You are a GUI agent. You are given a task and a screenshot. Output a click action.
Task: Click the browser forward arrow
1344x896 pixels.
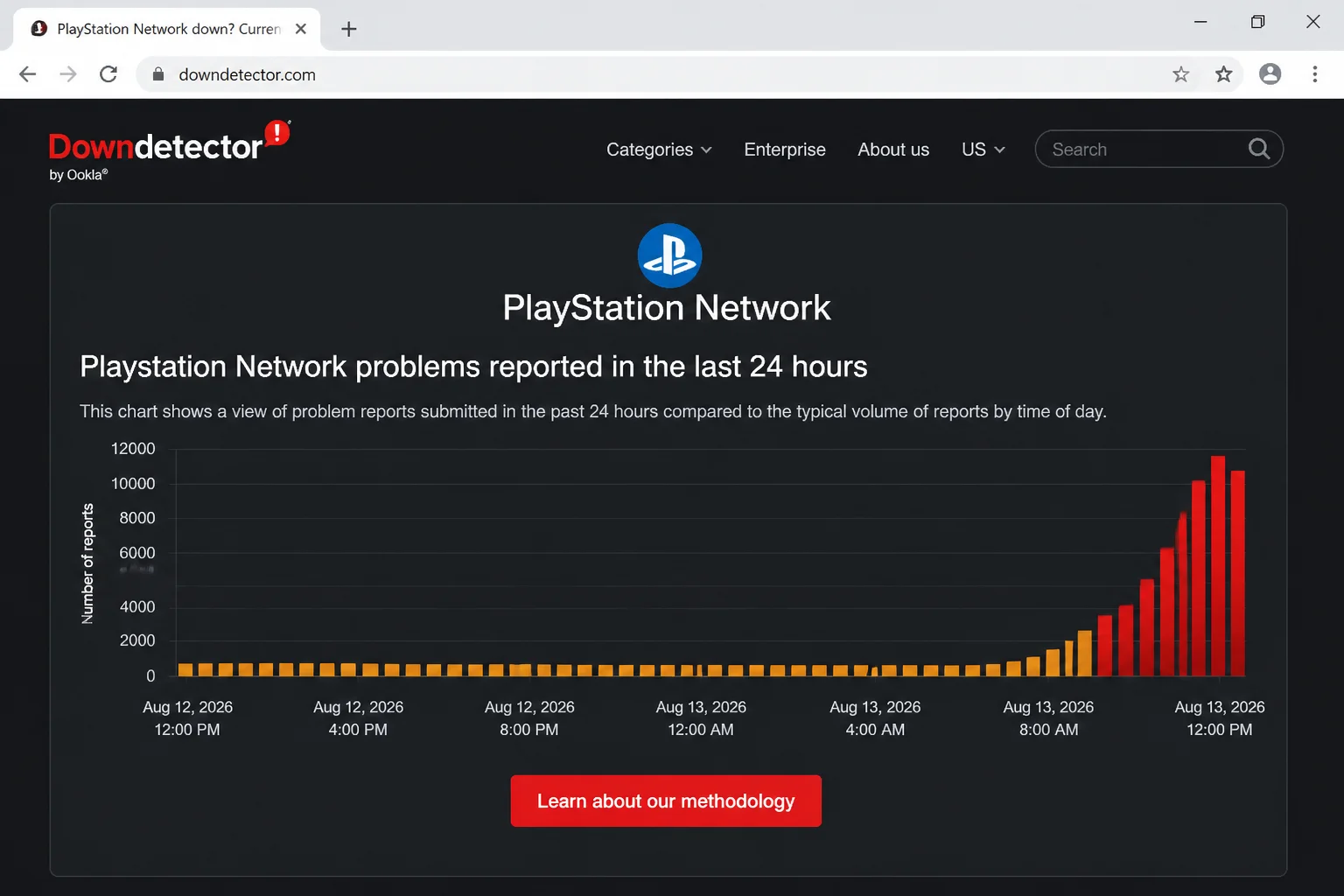pos(67,74)
